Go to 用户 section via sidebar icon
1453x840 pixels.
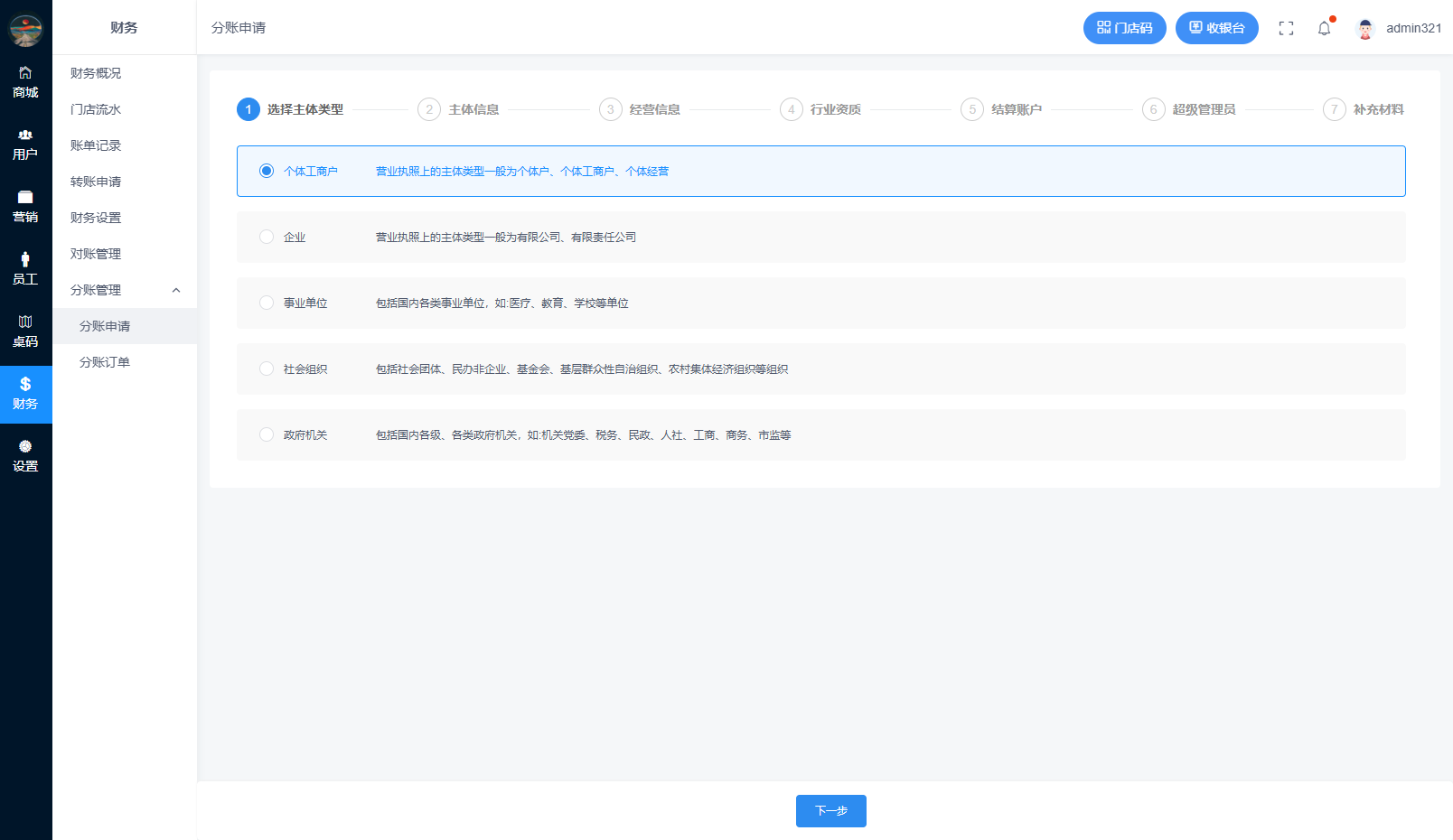25,145
